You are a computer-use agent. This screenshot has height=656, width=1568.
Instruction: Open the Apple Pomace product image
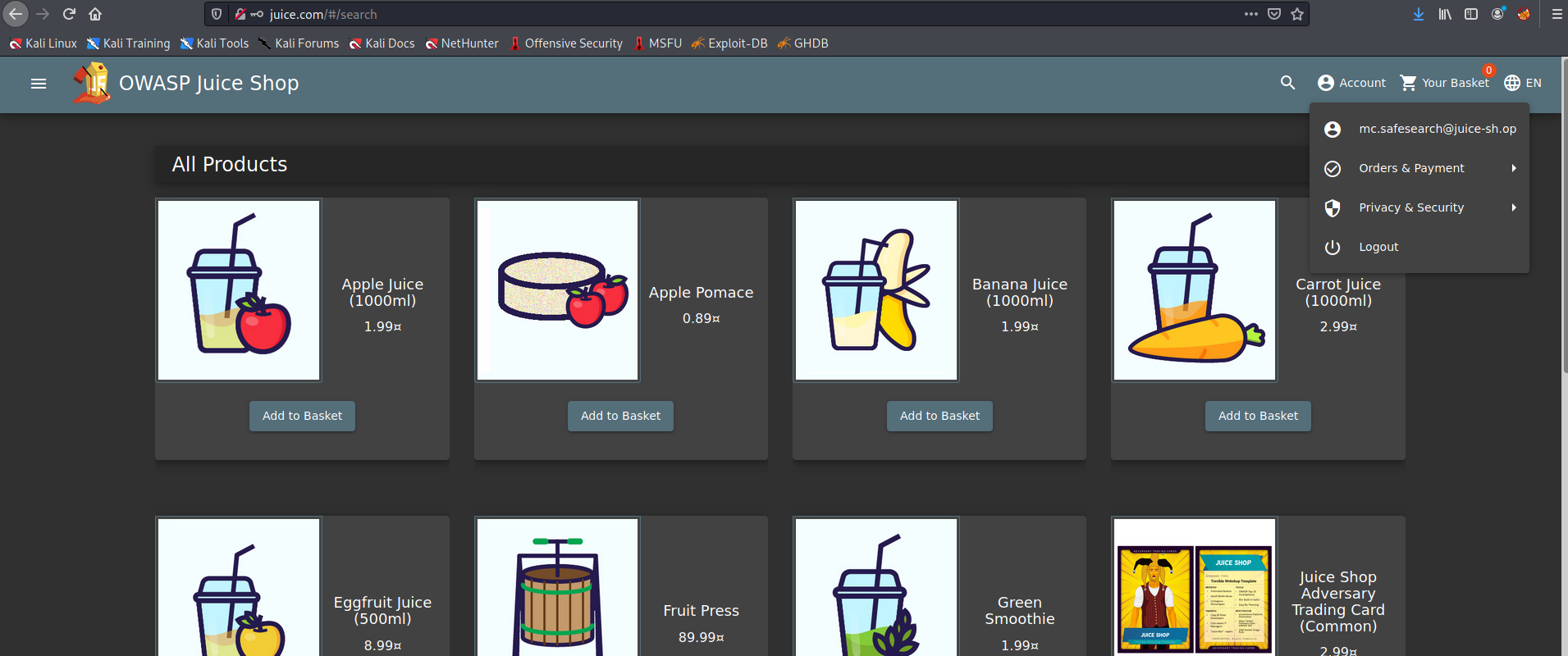[x=558, y=290]
